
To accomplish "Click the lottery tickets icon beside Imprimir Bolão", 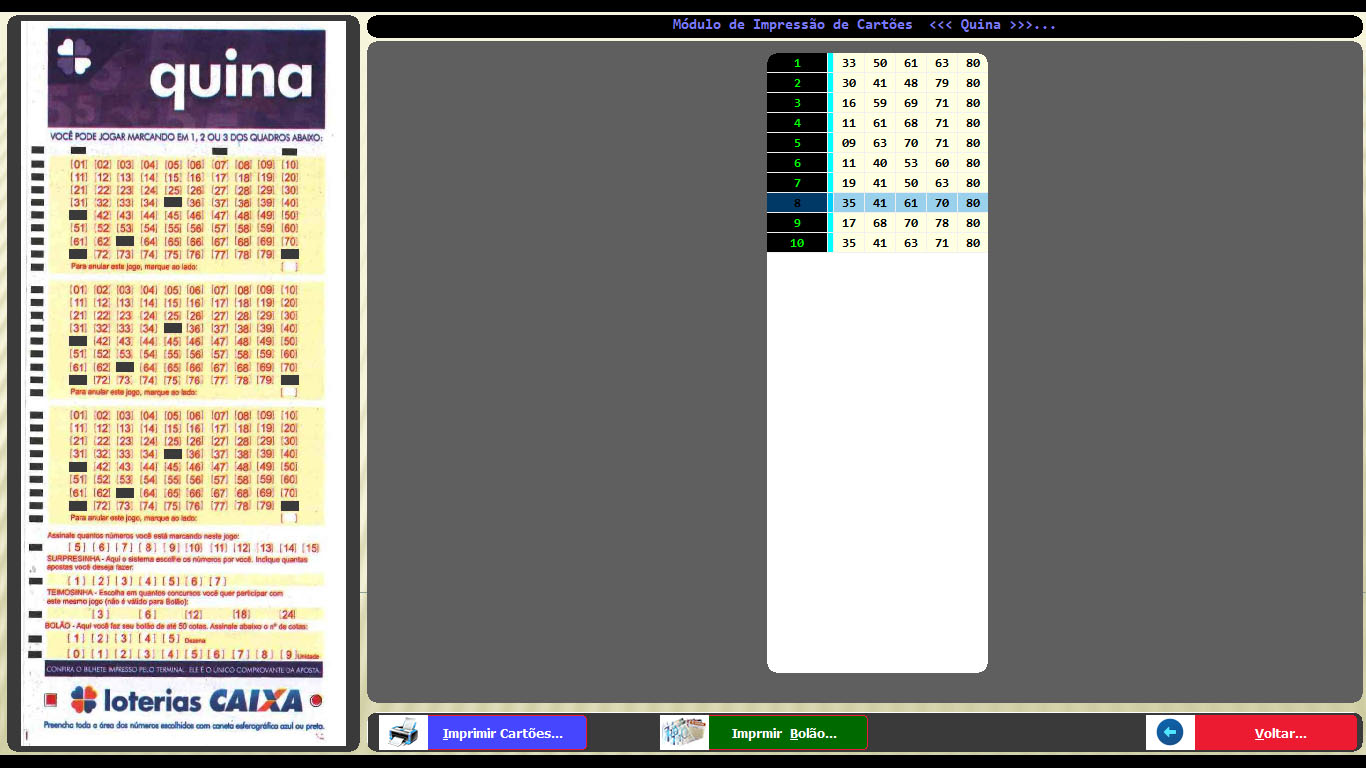I will pyautogui.click(x=684, y=733).
